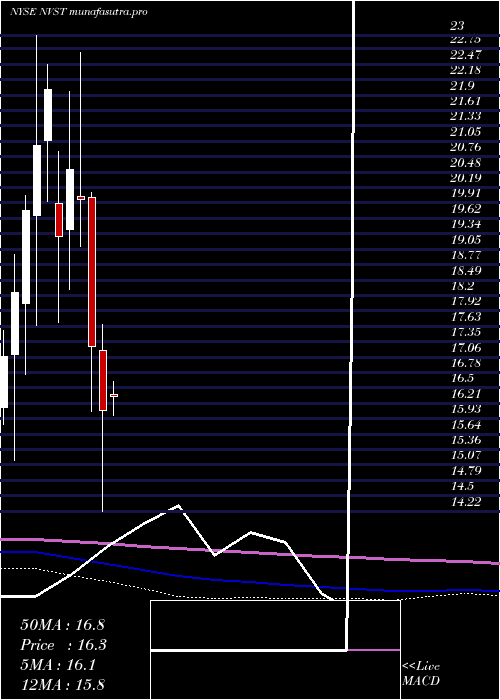Image resolution: width=500 pixels, height=700 pixels.
Task: Click the 19.62 price axis label
Action: [466, 209]
